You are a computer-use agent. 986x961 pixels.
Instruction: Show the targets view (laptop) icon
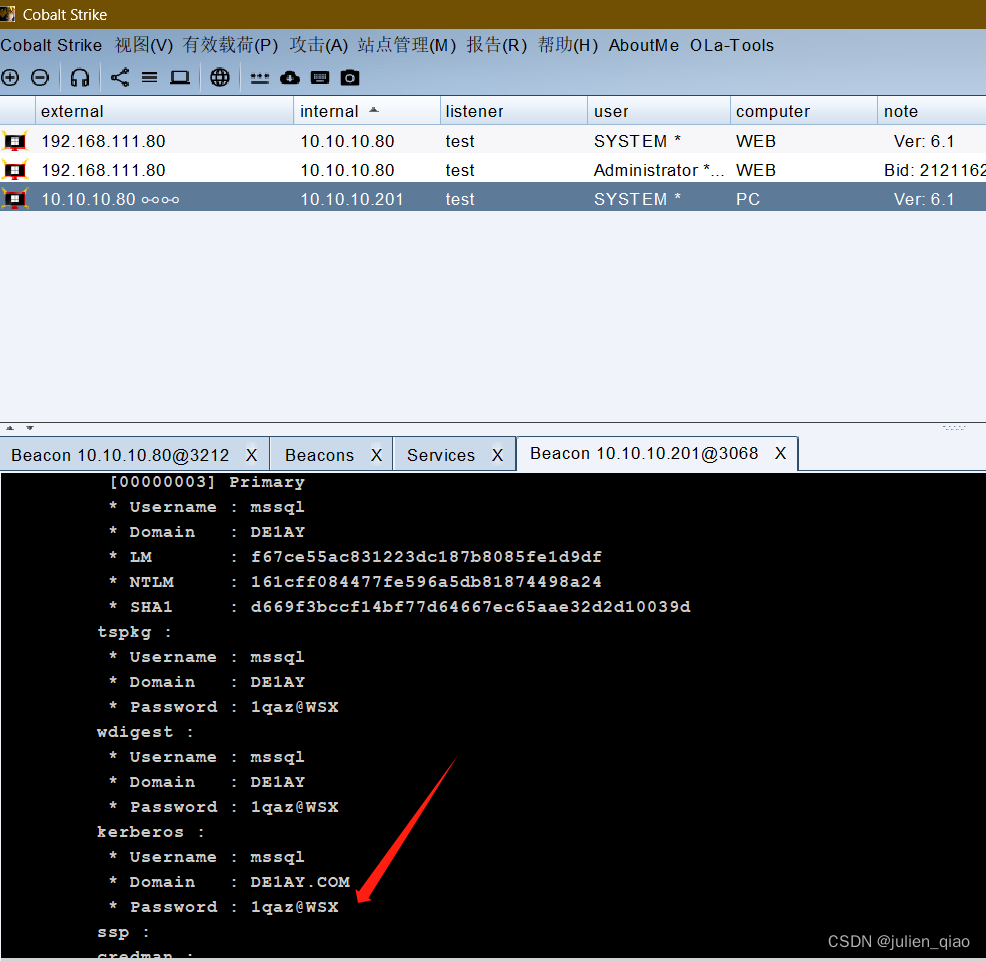click(x=180, y=78)
